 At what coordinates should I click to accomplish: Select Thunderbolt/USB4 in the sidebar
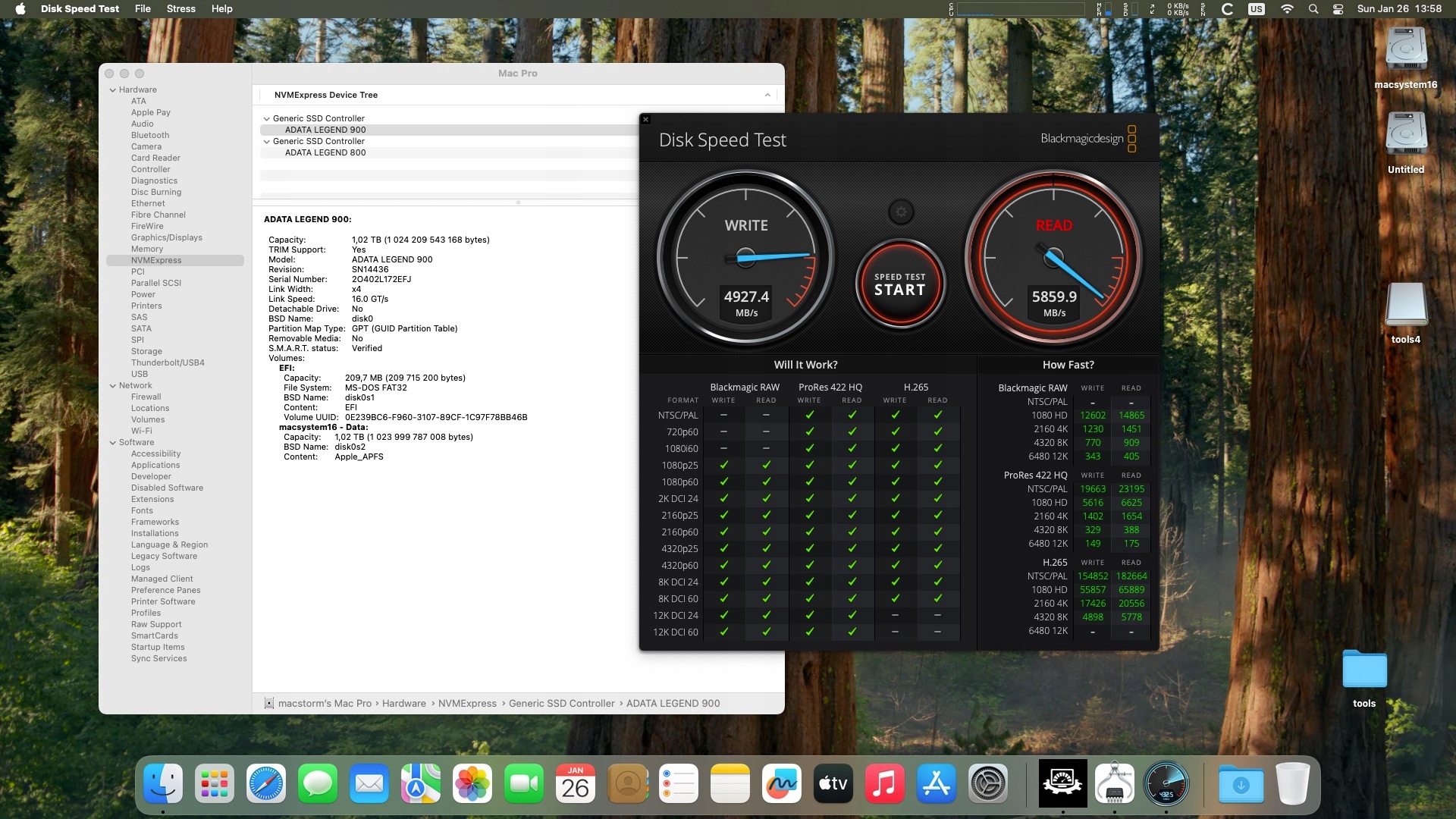(168, 363)
